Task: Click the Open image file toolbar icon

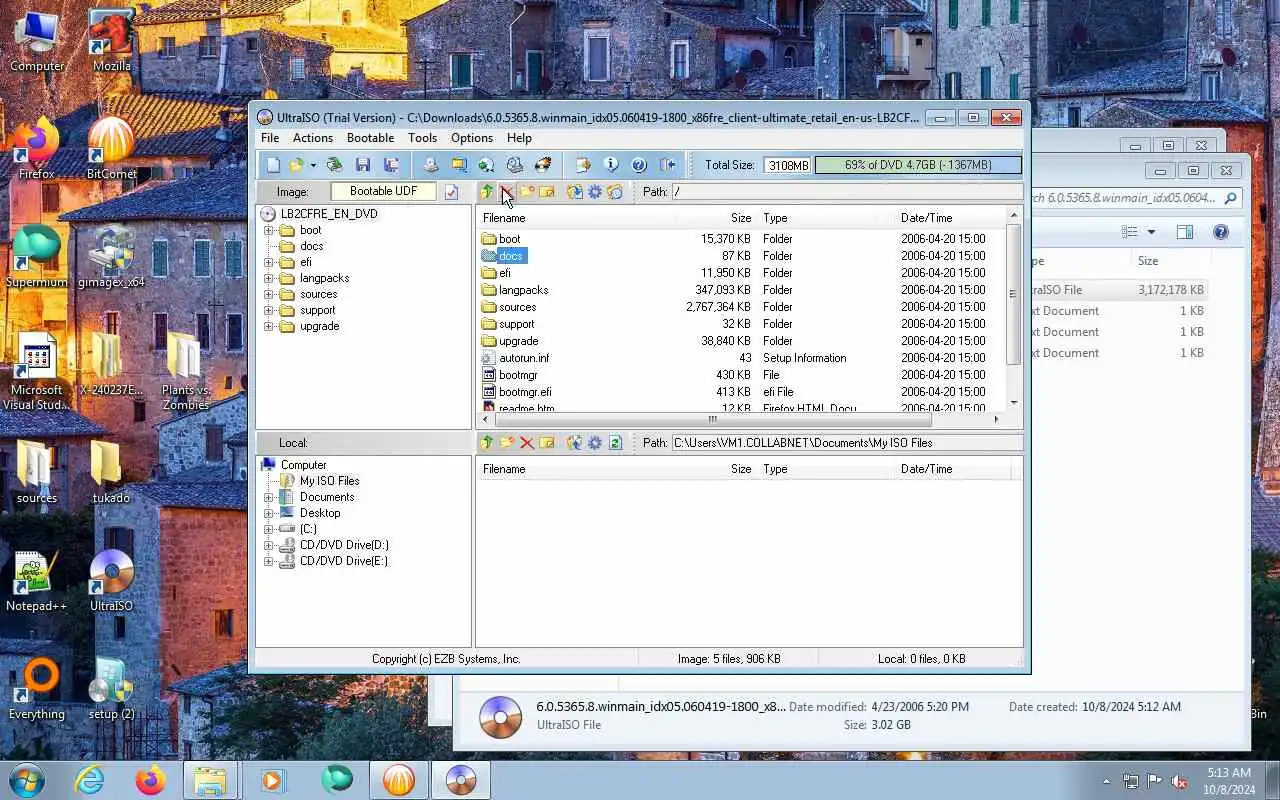Action: [x=296, y=165]
